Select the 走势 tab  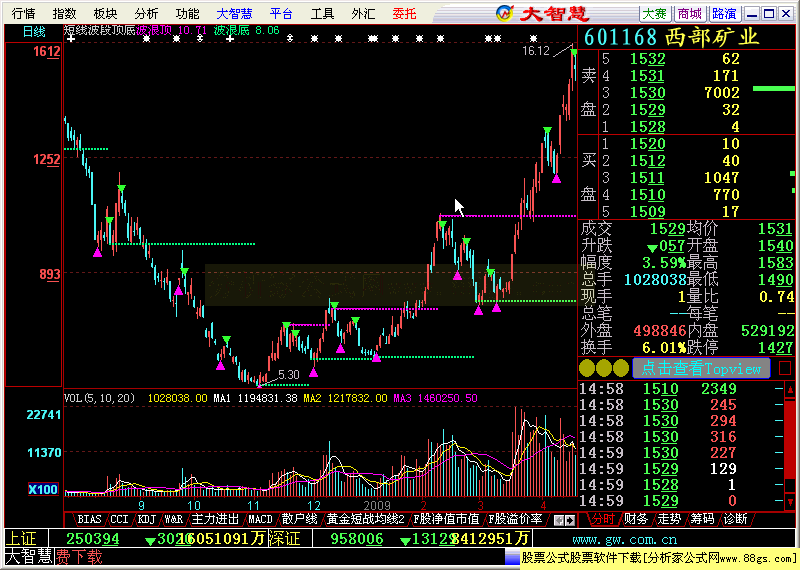pos(669,519)
